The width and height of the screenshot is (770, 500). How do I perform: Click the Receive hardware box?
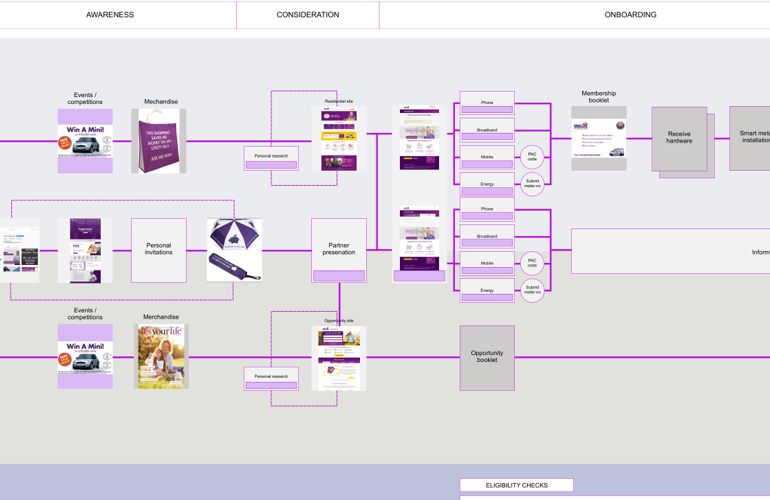(679, 139)
